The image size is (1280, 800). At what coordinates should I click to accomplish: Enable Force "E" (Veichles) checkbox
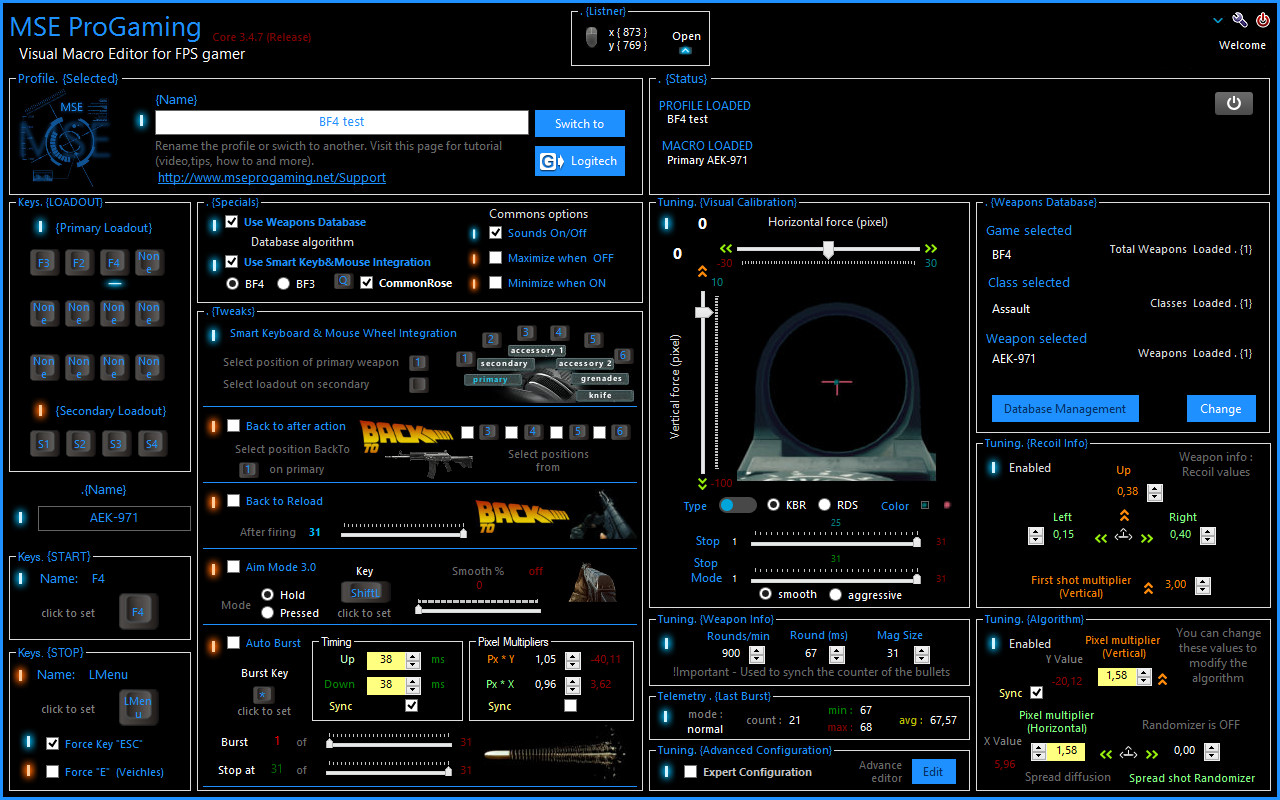click(x=53, y=771)
